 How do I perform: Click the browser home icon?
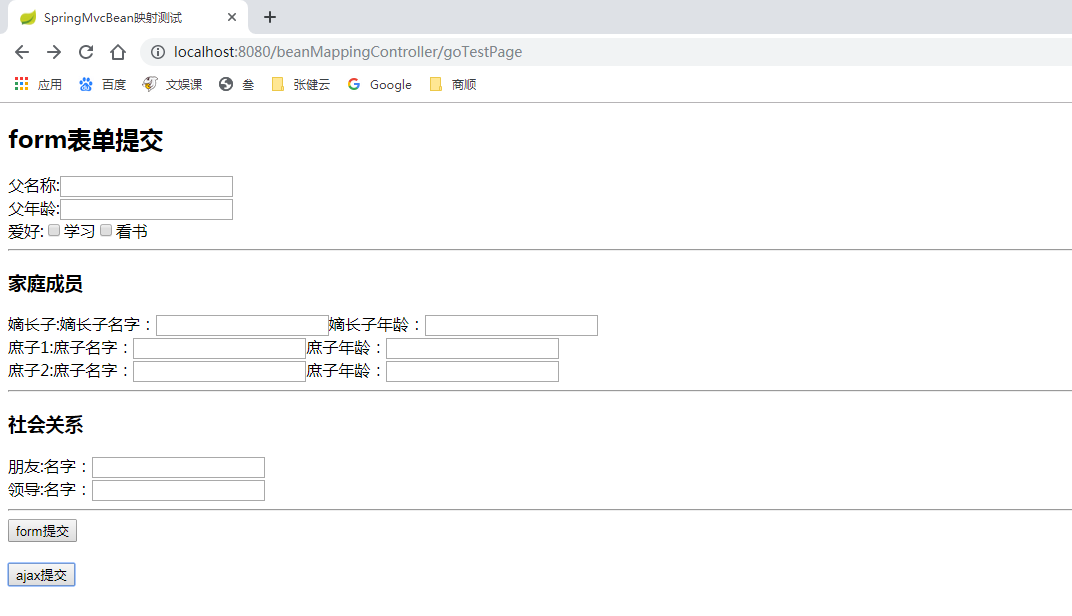click(x=117, y=52)
